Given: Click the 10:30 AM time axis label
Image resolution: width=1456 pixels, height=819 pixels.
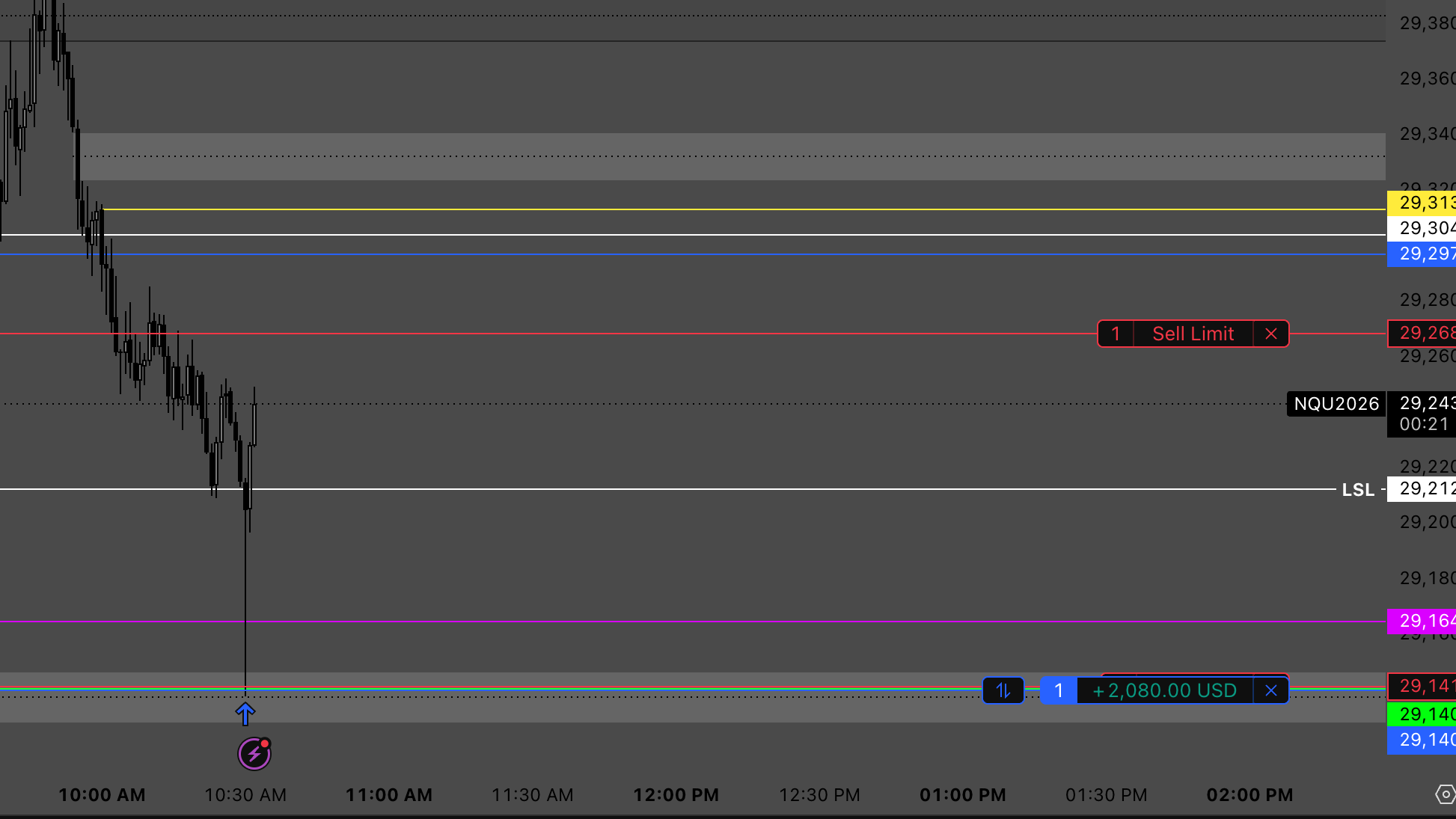Looking at the screenshot, I should 245,795.
